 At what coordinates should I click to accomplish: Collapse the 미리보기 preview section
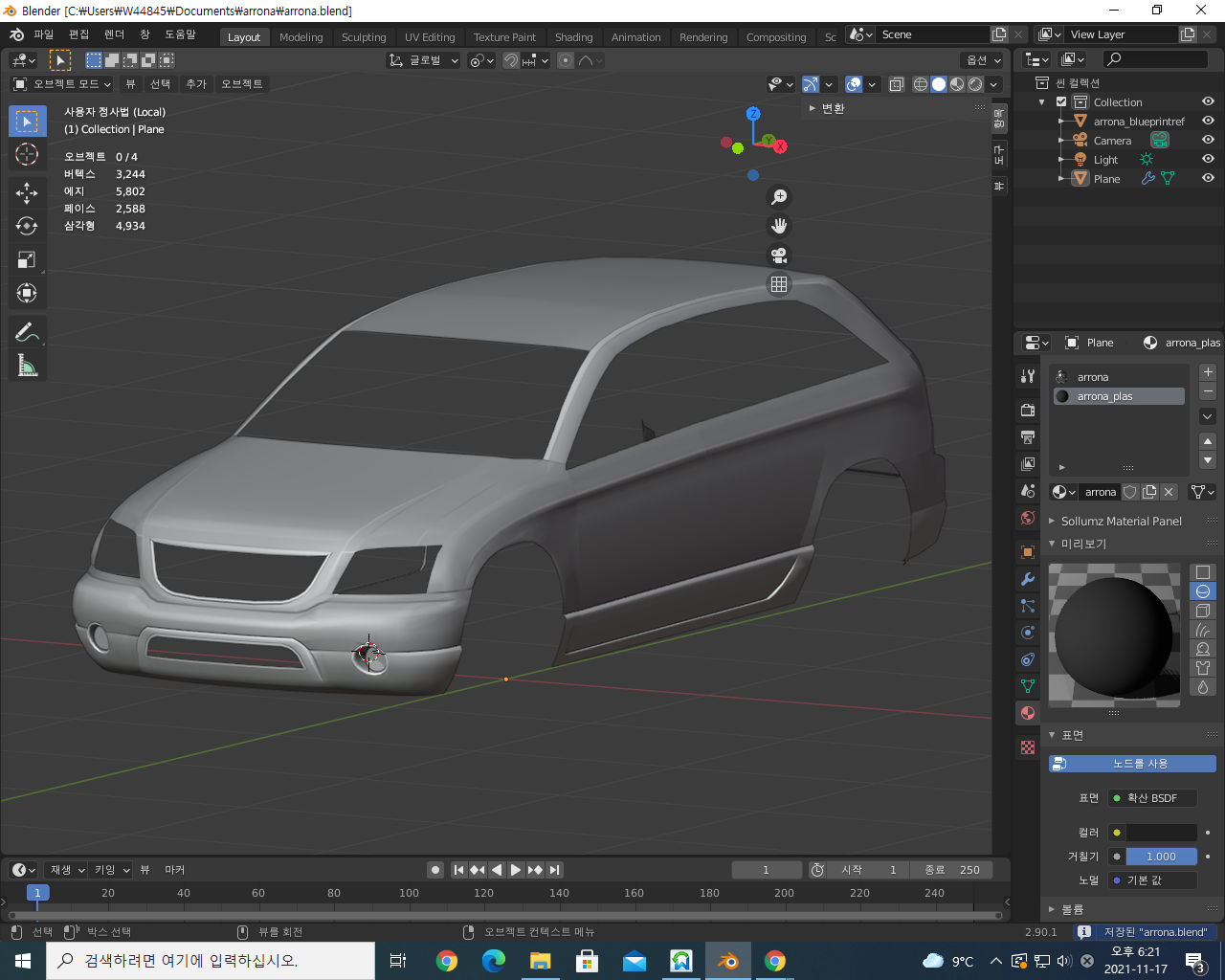point(1082,544)
